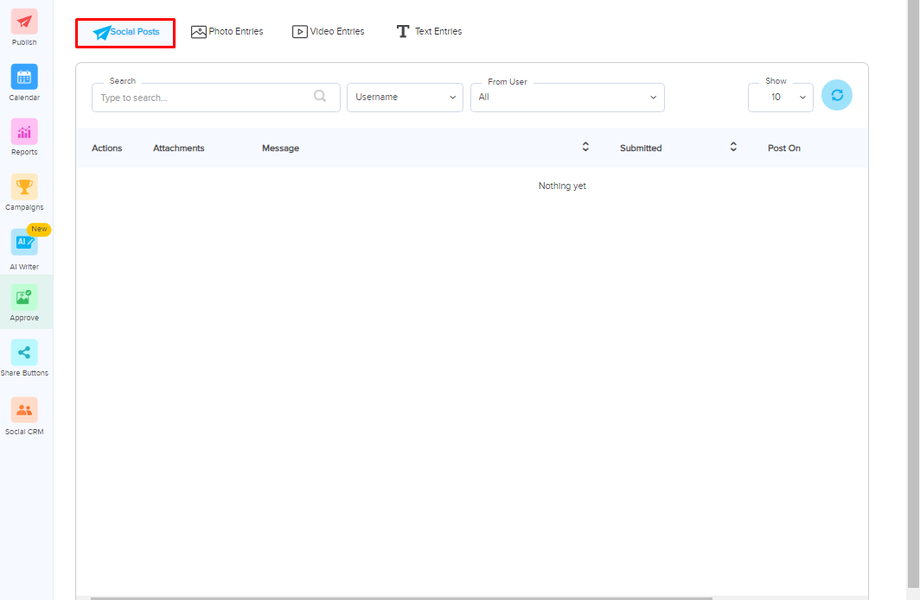Switch to the Video Entries tab
Image resolution: width=920 pixels, height=600 pixels.
pos(328,32)
